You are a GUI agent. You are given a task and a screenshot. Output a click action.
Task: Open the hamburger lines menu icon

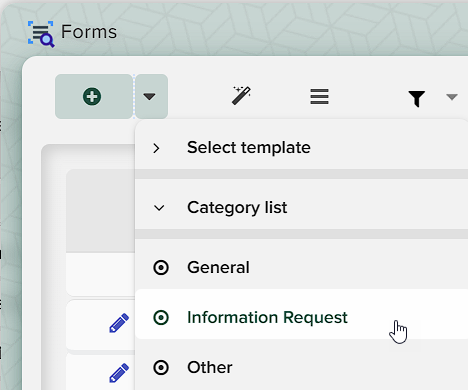(x=319, y=96)
